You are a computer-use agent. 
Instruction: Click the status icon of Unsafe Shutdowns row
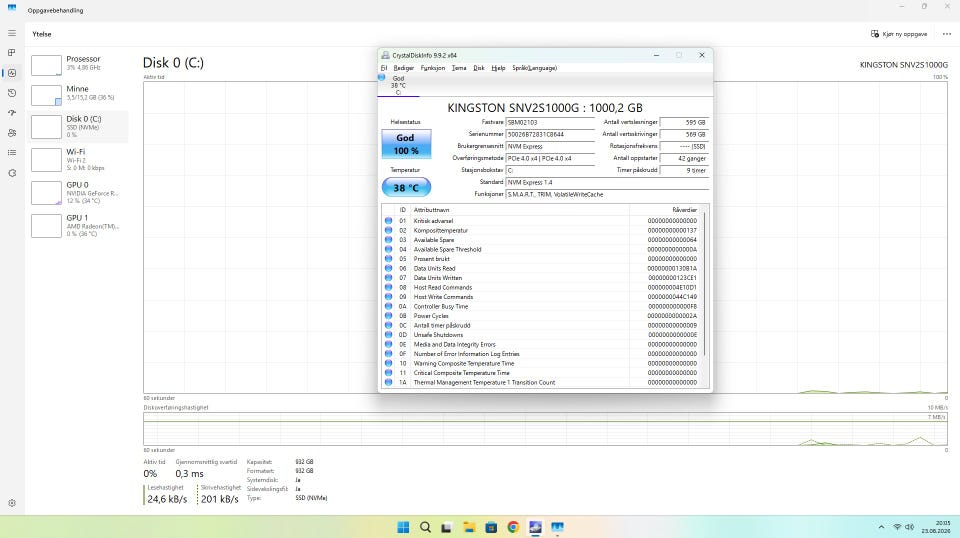coord(388,335)
